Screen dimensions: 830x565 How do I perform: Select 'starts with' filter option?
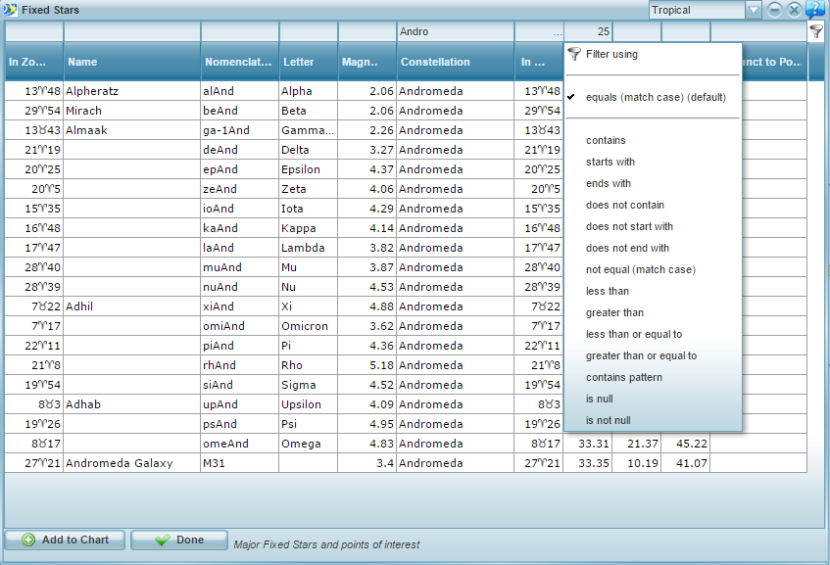point(610,162)
